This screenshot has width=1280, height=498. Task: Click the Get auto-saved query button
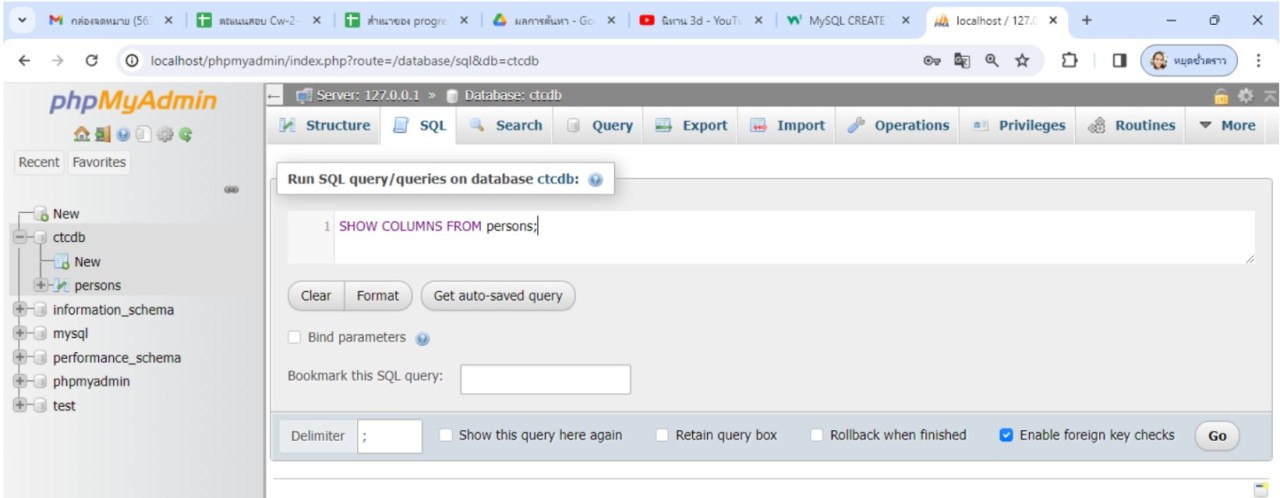[x=498, y=296]
